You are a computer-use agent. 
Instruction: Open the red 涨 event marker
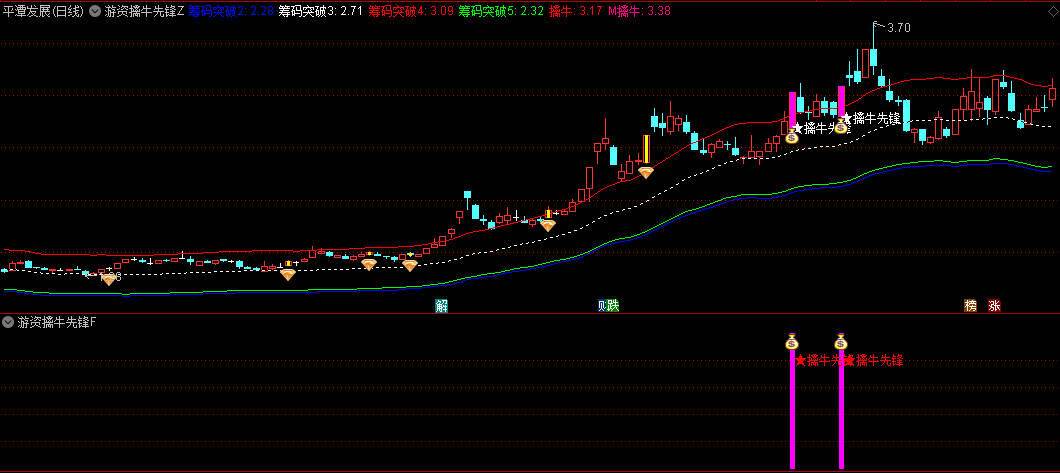pos(994,306)
